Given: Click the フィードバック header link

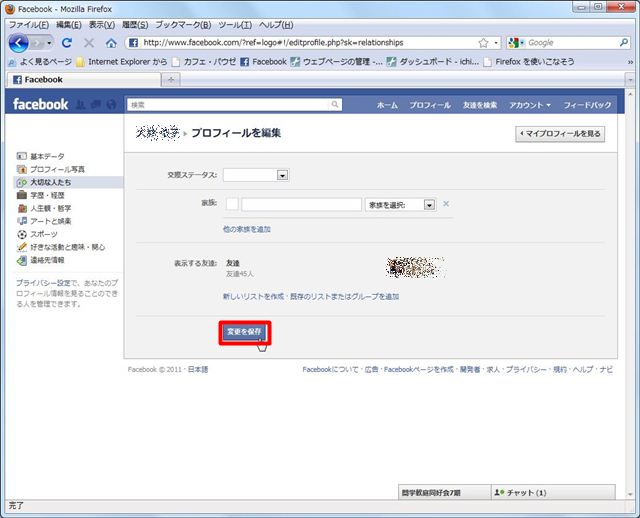Looking at the screenshot, I should tap(587, 105).
